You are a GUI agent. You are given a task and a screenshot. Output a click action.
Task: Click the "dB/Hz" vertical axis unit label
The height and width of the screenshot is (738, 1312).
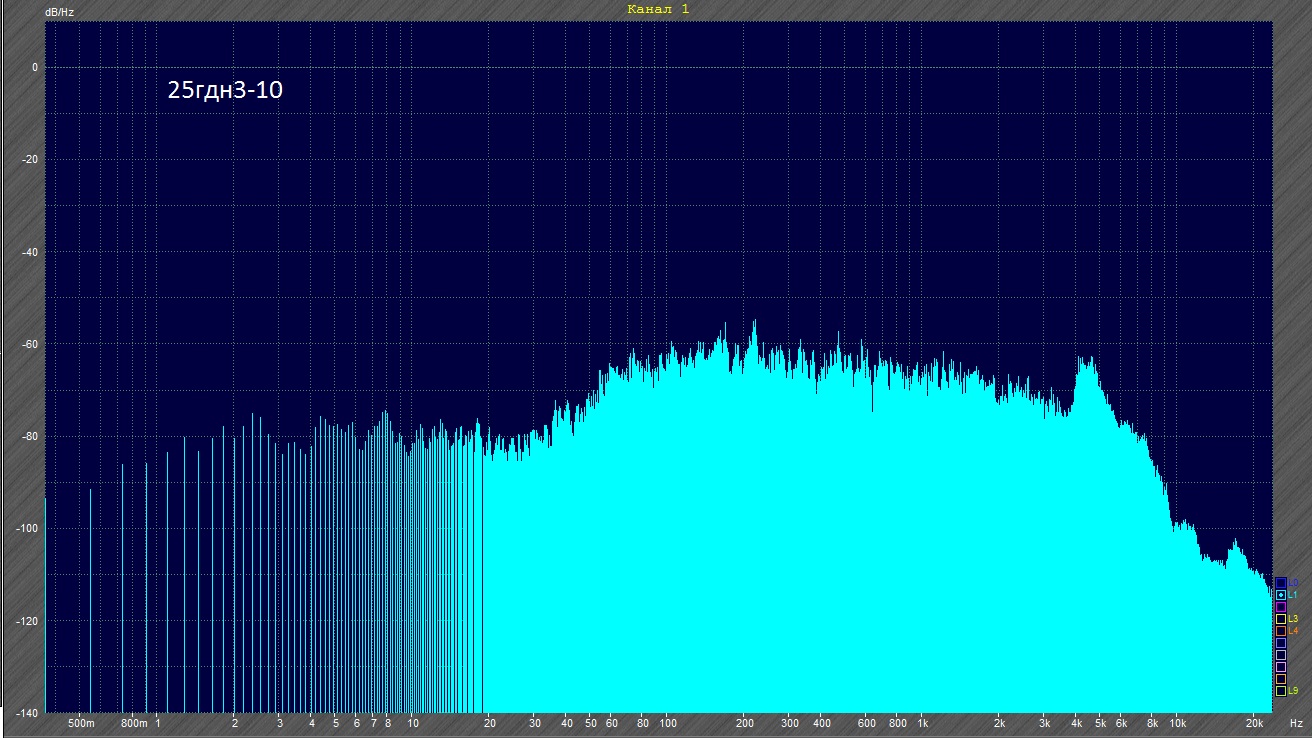(60, 12)
